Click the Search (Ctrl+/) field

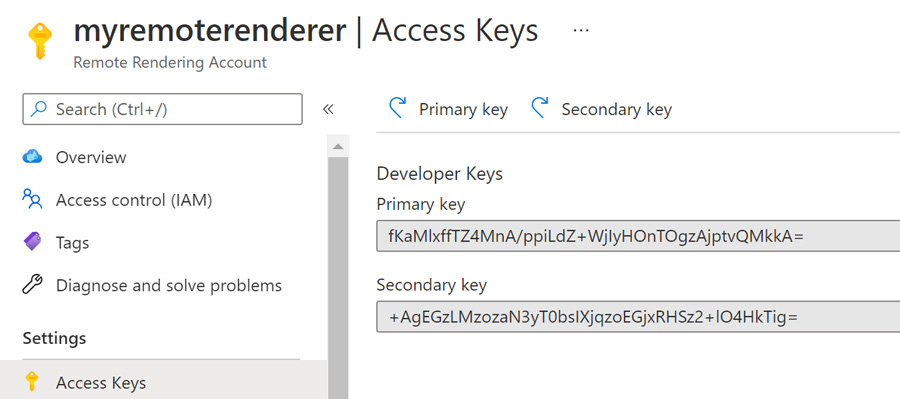pos(162,109)
